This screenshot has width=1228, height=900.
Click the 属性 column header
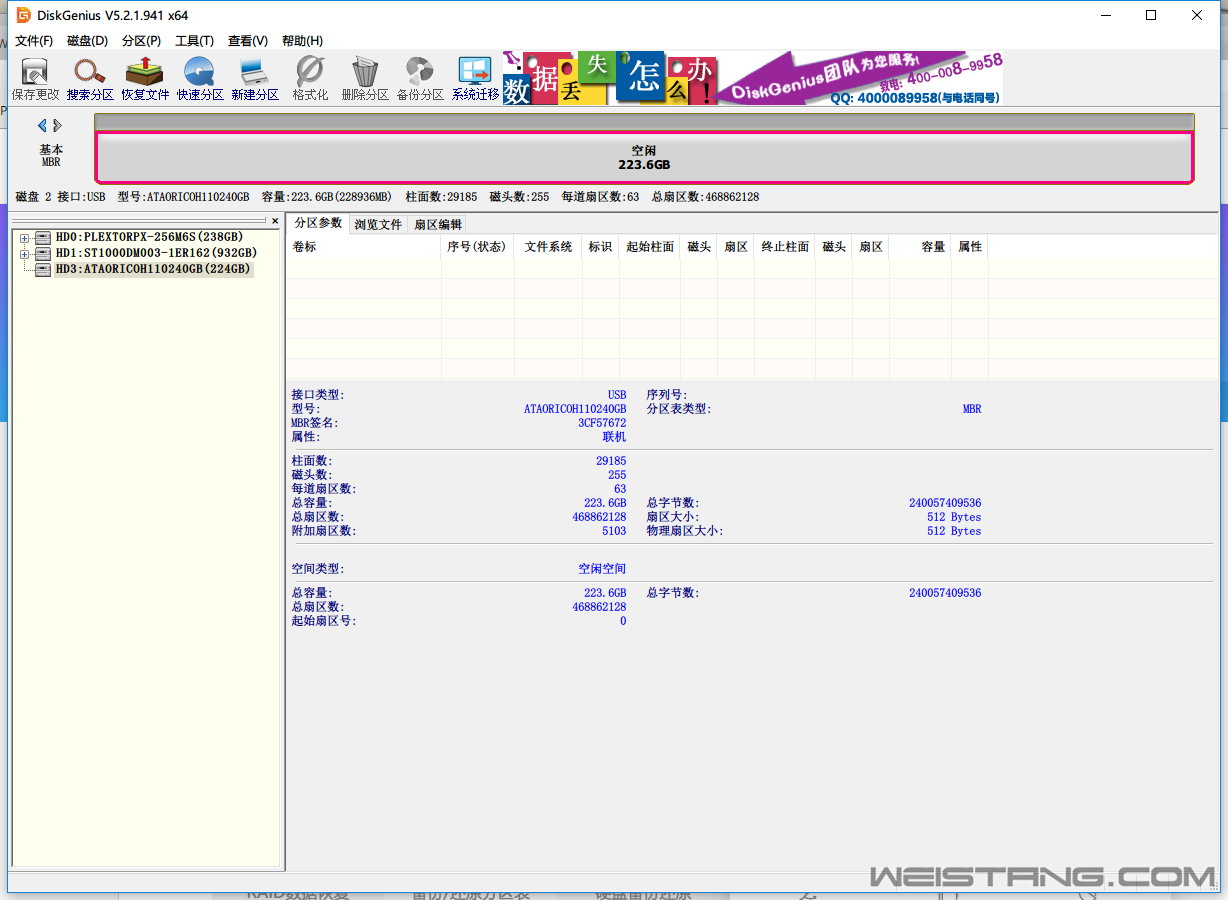point(969,247)
